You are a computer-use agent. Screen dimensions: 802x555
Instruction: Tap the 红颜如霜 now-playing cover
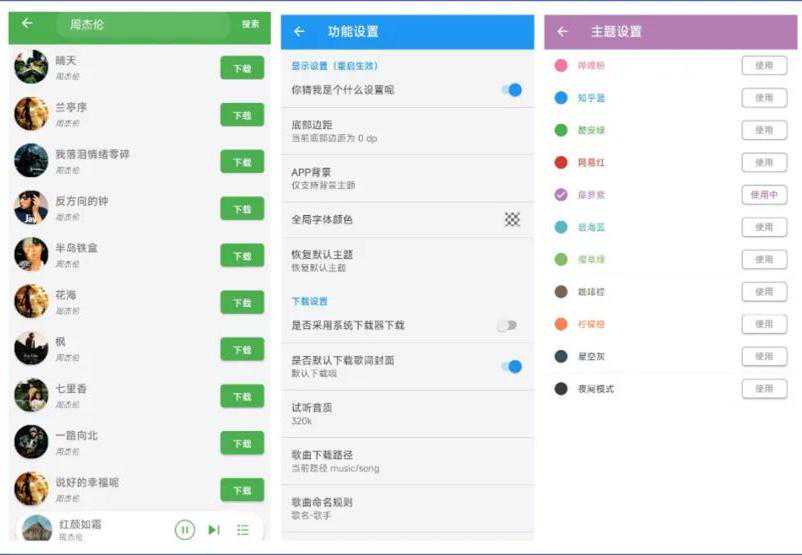tap(37, 529)
